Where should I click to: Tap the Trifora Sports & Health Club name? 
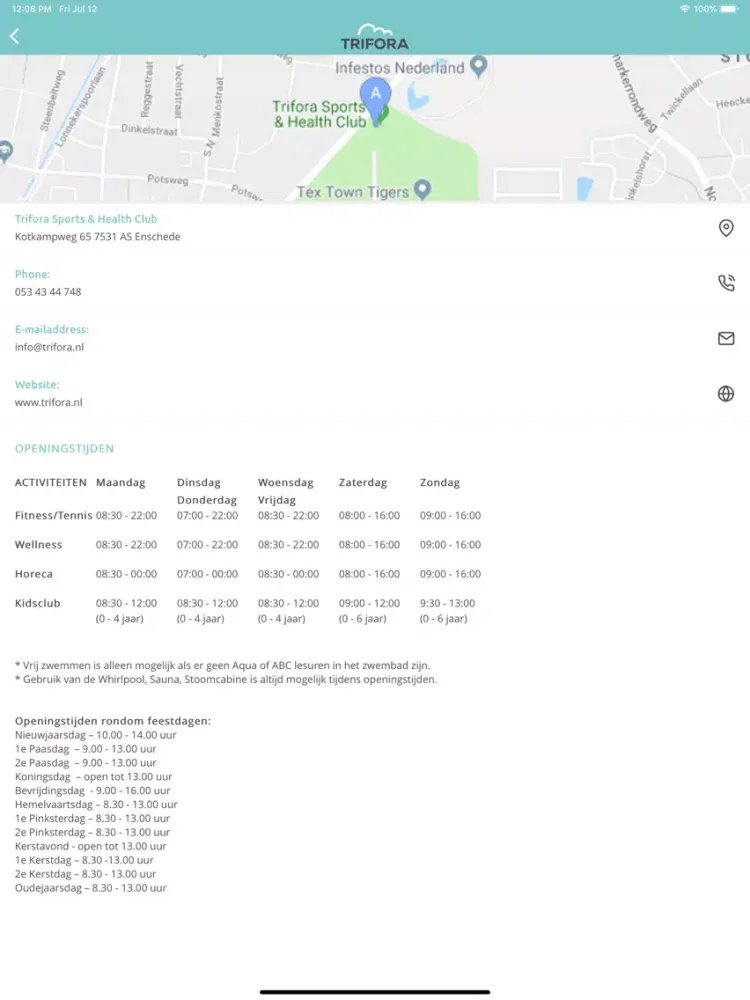(x=86, y=219)
